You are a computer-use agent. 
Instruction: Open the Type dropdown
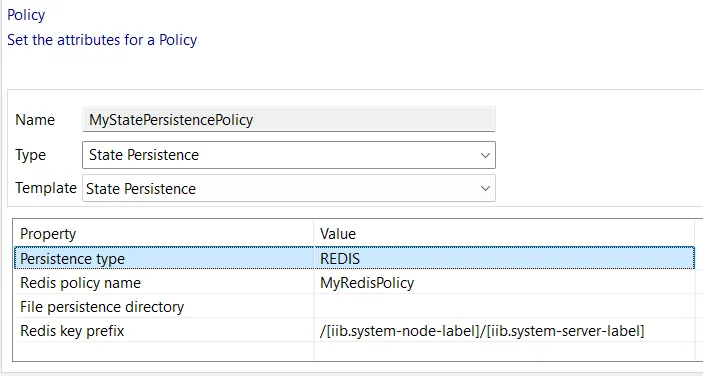tap(289, 155)
